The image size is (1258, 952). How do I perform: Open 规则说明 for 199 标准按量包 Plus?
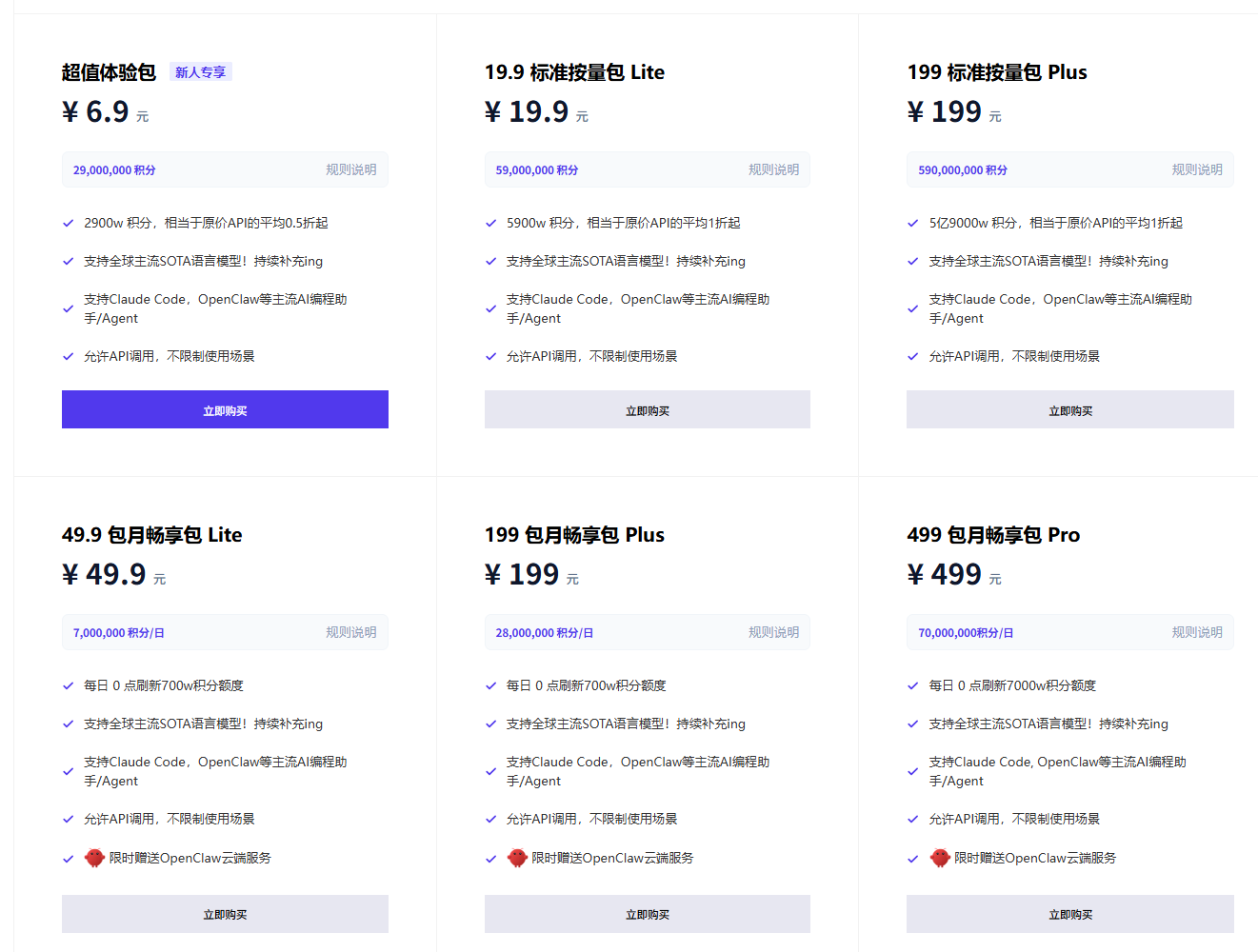click(1197, 169)
